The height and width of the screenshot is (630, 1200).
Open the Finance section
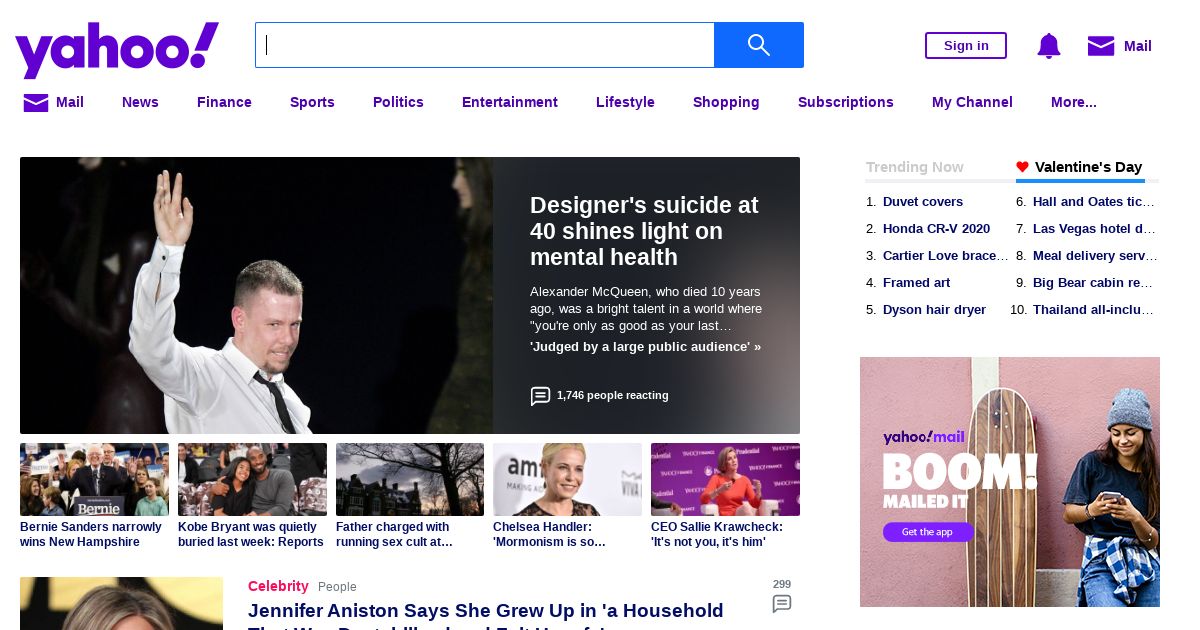click(x=224, y=102)
